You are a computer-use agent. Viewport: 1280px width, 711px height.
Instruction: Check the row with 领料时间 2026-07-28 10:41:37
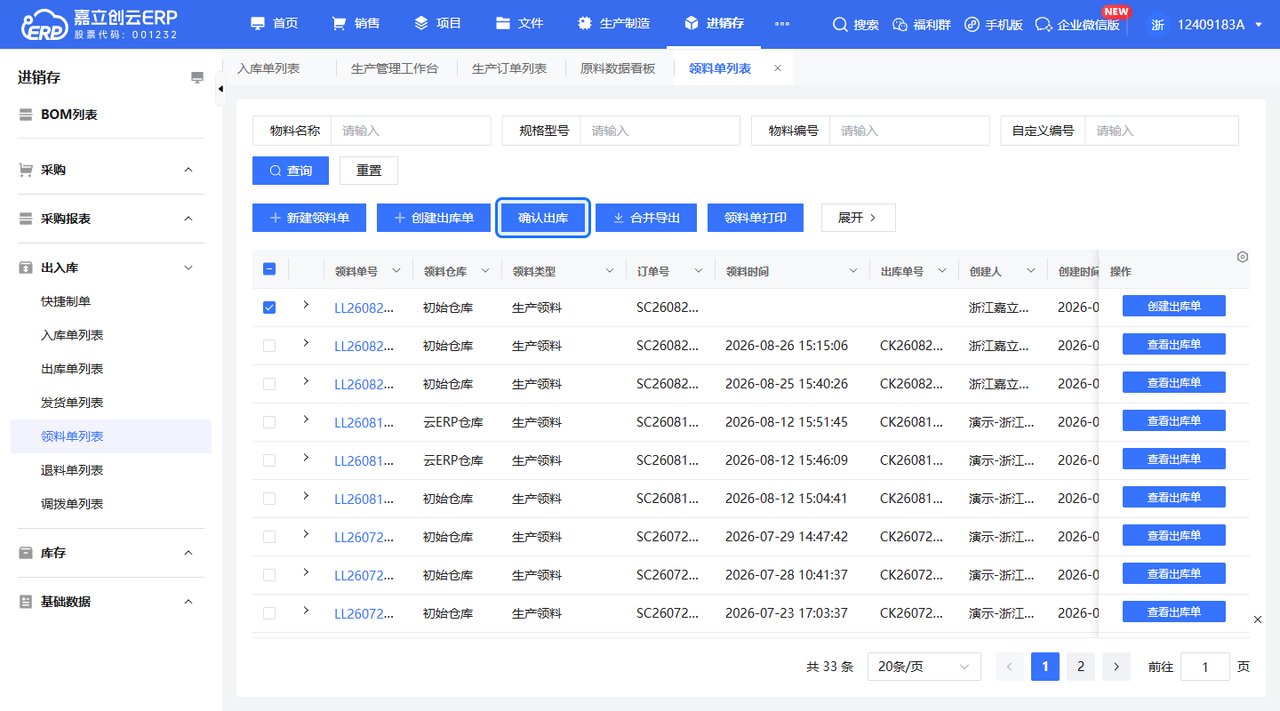point(269,575)
